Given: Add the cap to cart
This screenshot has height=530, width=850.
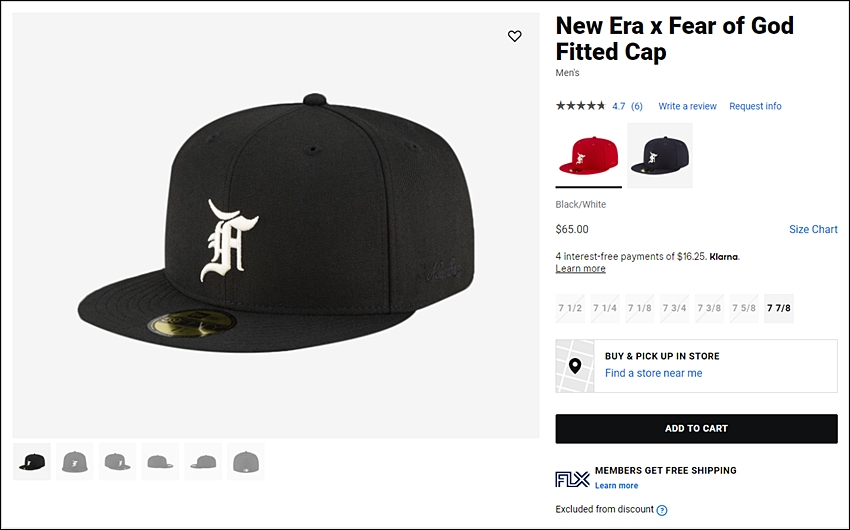Looking at the screenshot, I should click(x=697, y=429).
